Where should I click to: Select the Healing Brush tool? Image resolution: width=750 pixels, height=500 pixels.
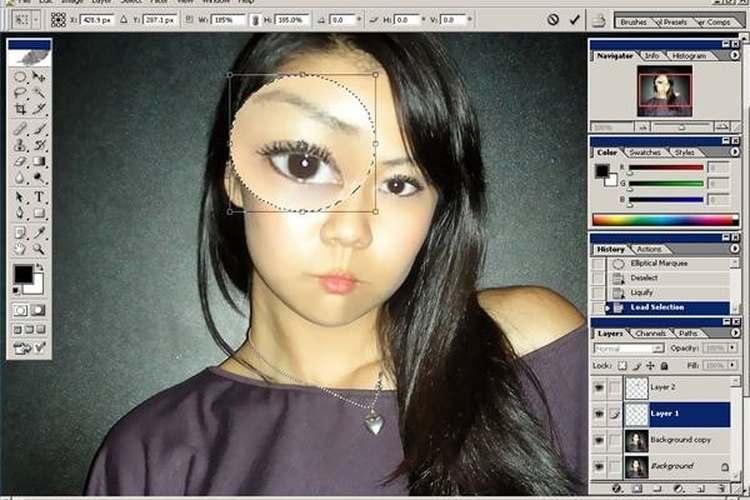[20, 128]
